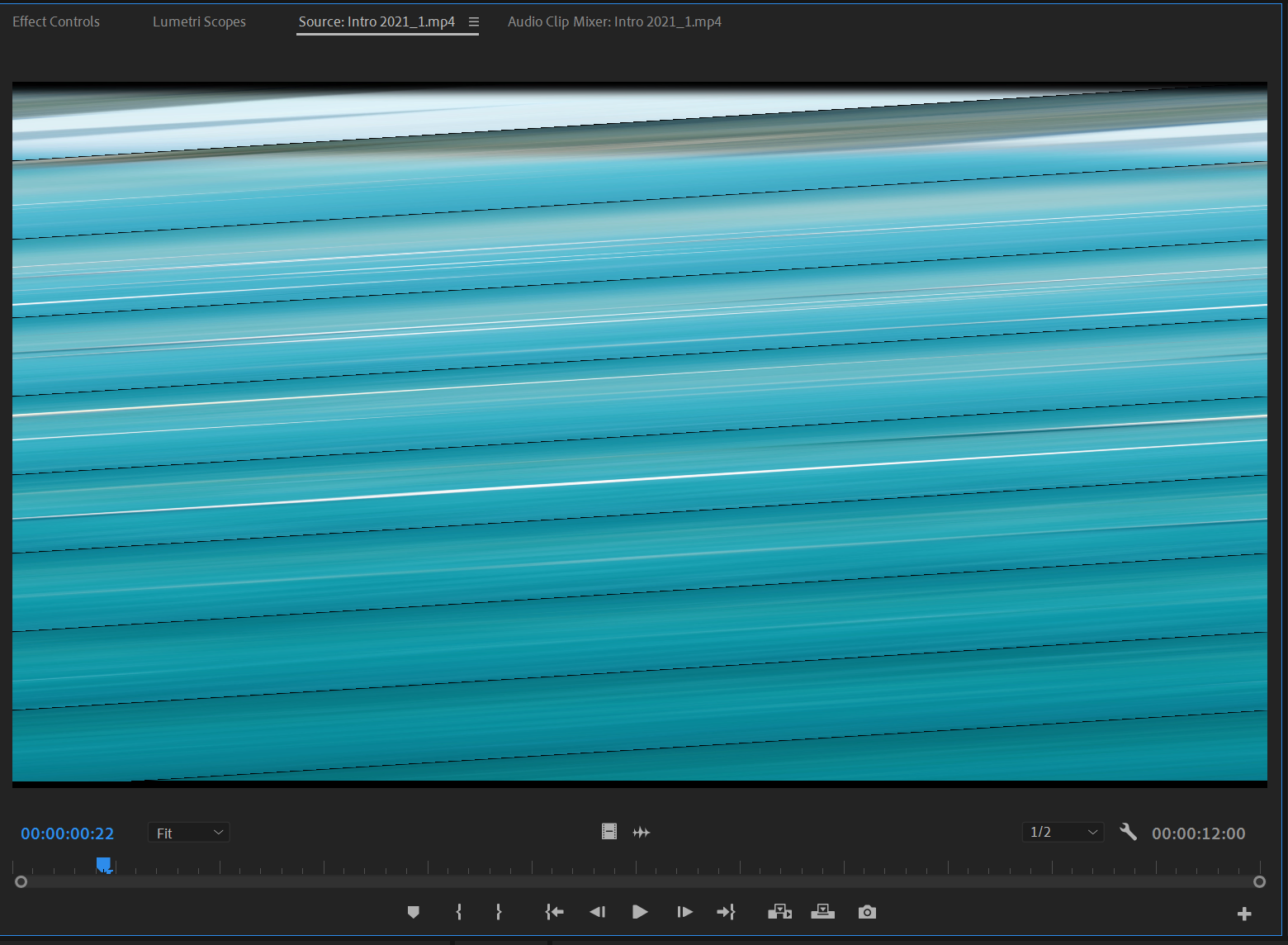
Task: Click Step Forward one frame
Action: pyautogui.click(x=684, y=912)
